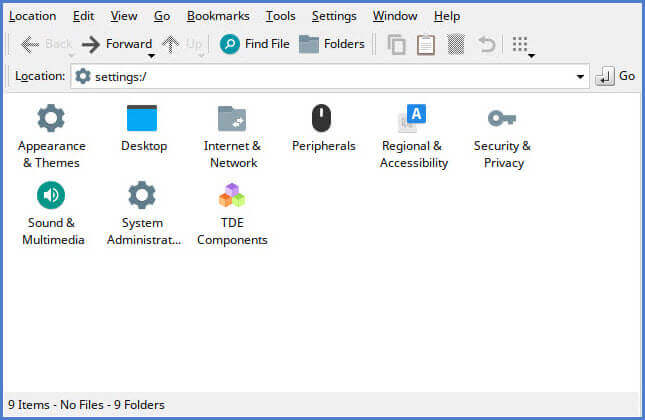Toggle the Folders sidebar button
The width and height of the screenshot is (645, 420).
point(332,44)
